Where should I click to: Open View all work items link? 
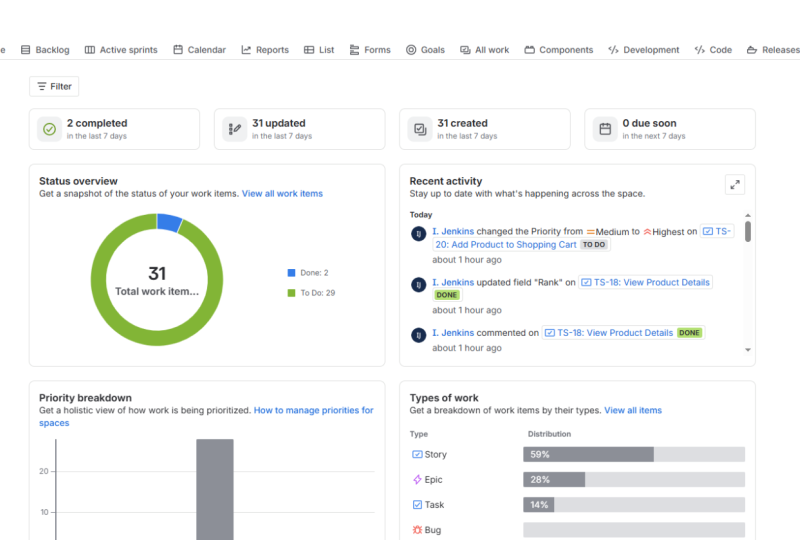pyautogui.click(x=282, y=193)
